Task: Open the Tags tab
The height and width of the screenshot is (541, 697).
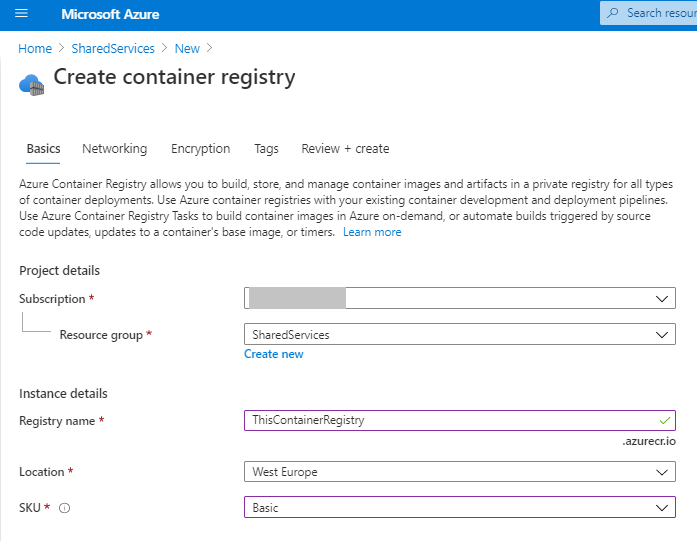Action: point(266,148)
